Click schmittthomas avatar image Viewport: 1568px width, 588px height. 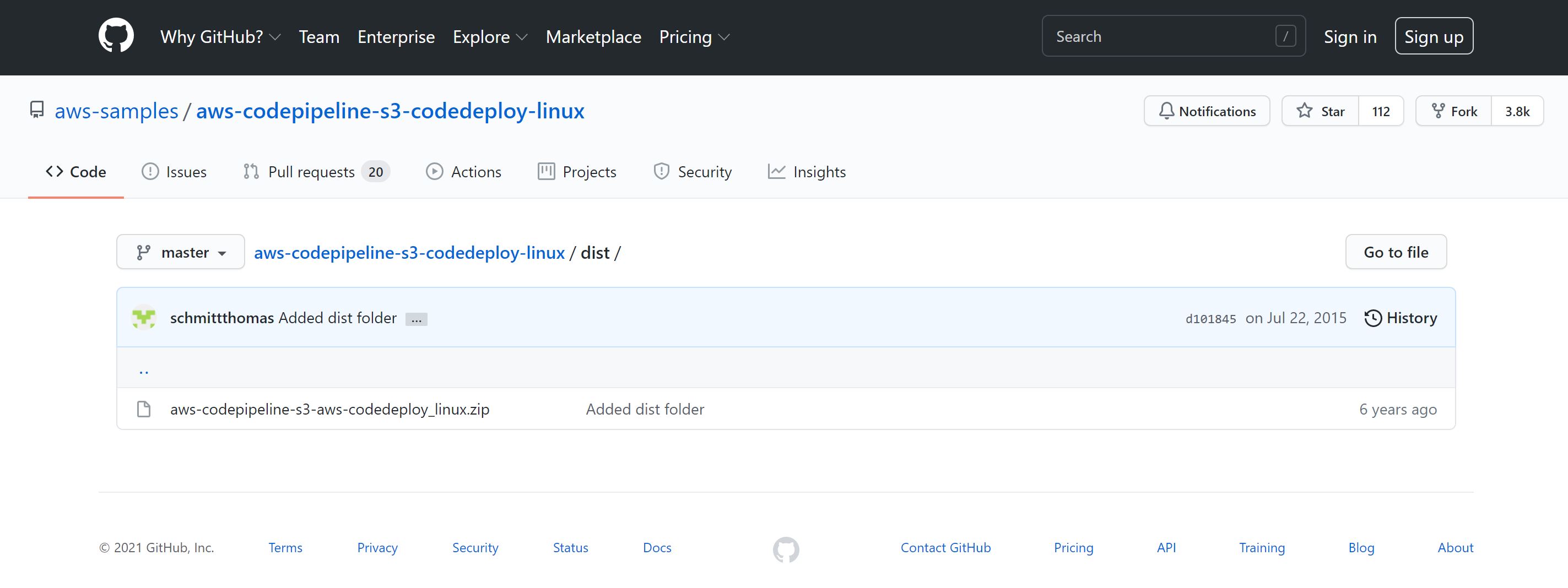tap(144, 318)
